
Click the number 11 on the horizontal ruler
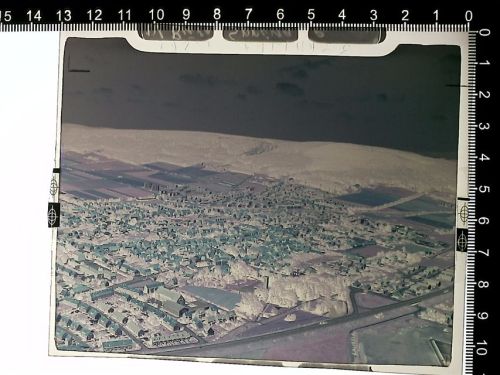125,15
